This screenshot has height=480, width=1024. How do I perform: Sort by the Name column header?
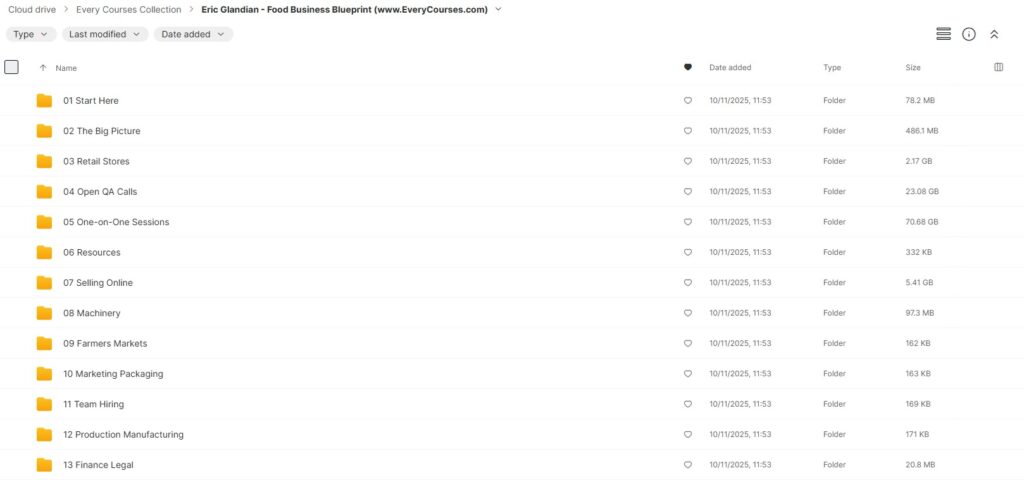[66, 68]
